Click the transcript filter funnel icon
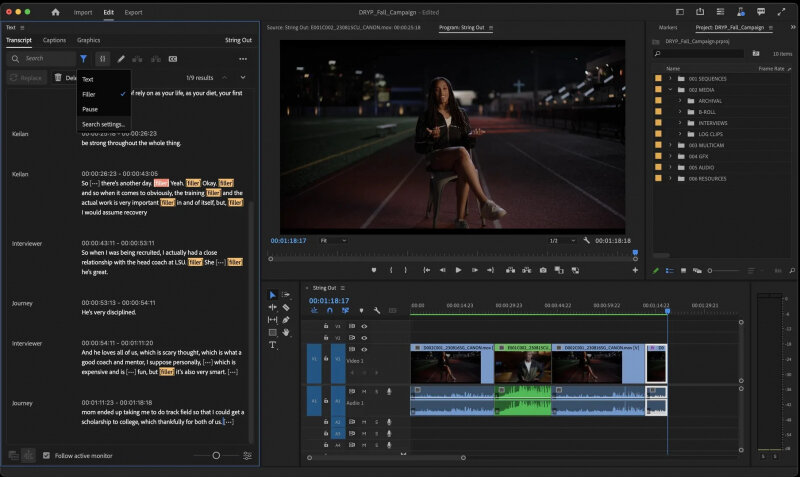This screenshot has width=800, height=477. coord(83,59)
